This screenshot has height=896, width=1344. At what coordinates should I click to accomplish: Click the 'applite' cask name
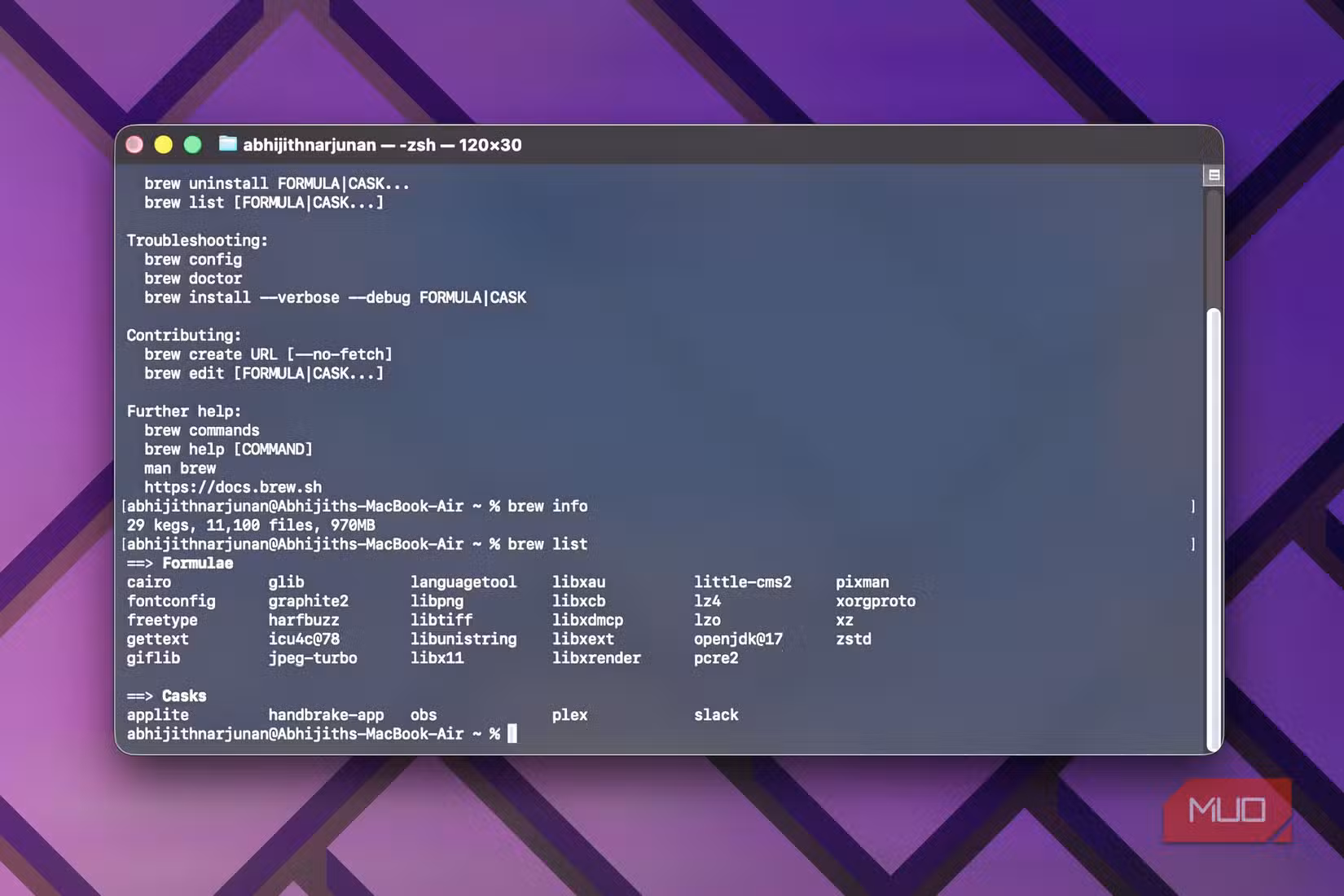[x=157, y=715]
